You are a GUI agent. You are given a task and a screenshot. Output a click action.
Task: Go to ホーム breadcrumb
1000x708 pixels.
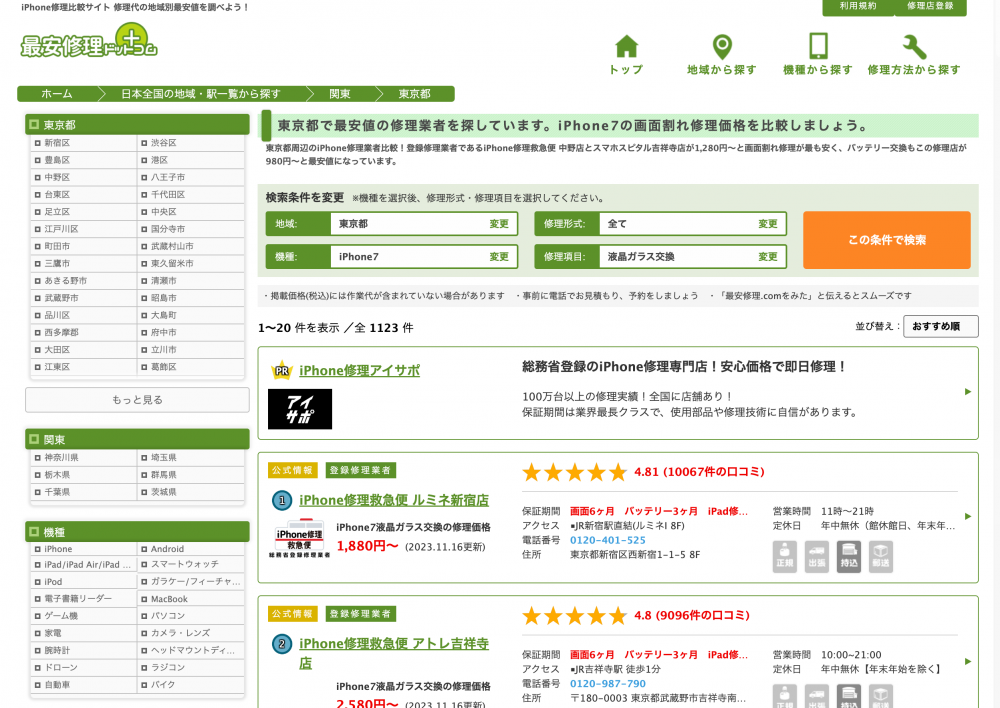tap(57, 94)
